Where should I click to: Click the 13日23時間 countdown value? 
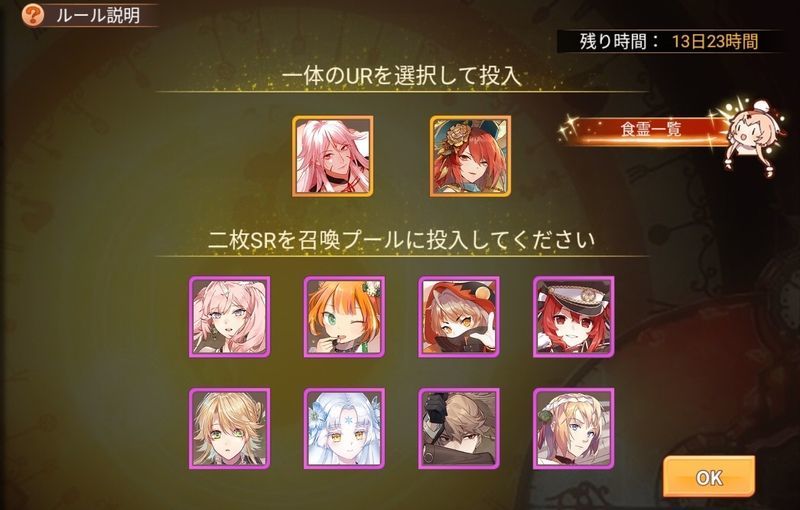pyautogui.click(x=714, y=41)
